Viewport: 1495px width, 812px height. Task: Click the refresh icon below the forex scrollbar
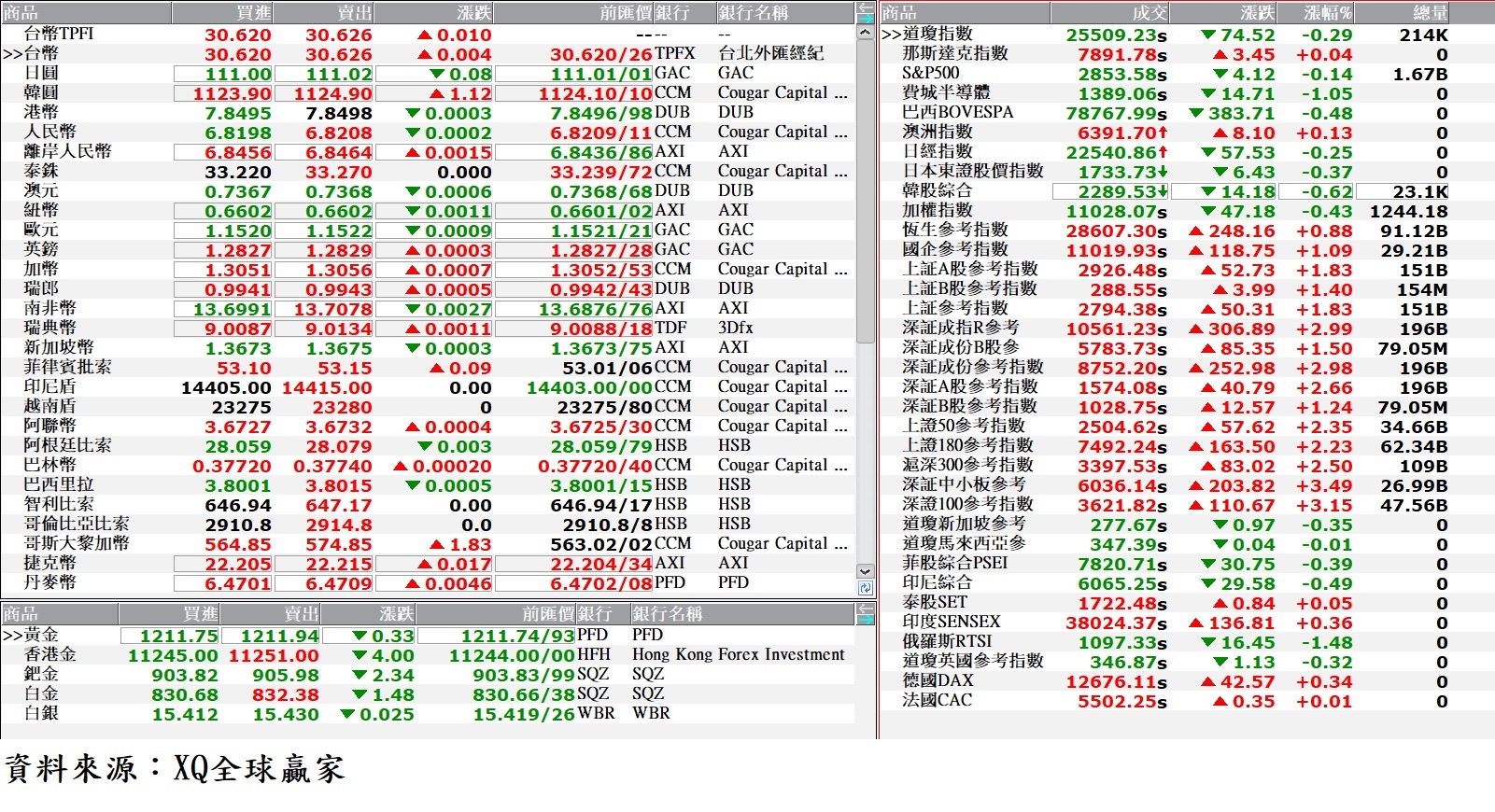[x=865, y=588]
